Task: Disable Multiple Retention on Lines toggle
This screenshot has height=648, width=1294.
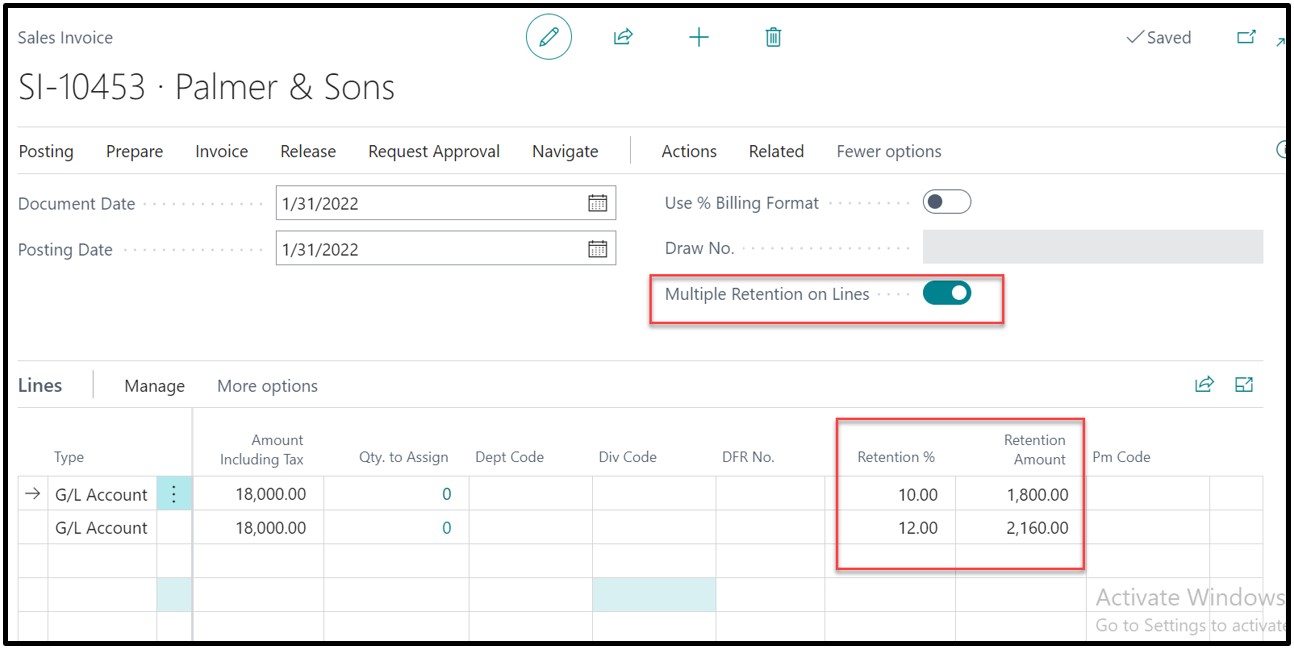Action: point(946,293)
